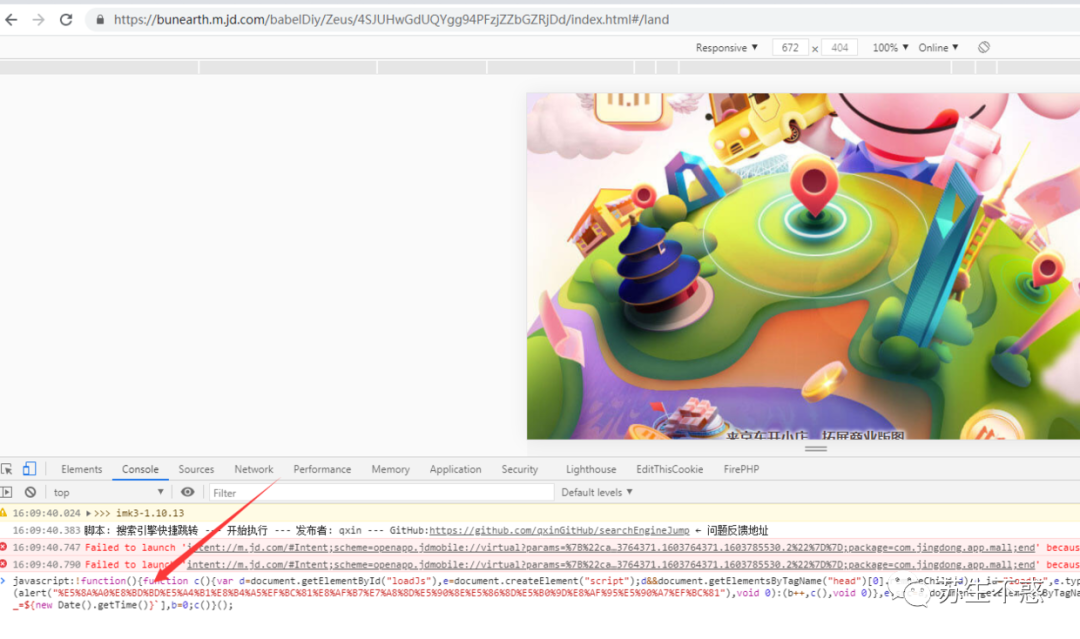
Task: Open the Online throttling dropdown
Action: pos(938,48)
